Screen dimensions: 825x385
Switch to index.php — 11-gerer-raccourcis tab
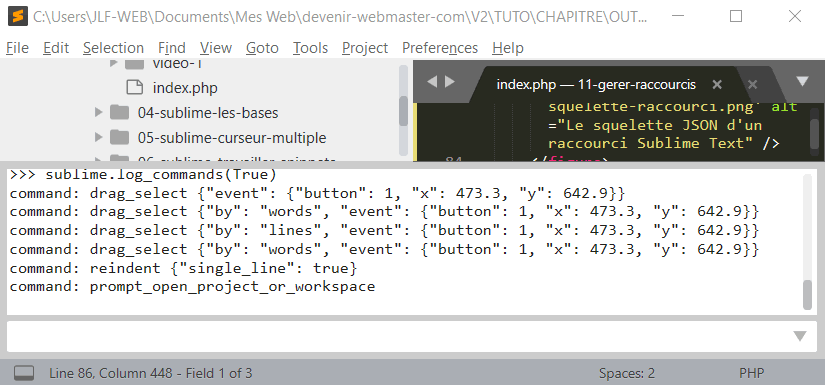596,84
